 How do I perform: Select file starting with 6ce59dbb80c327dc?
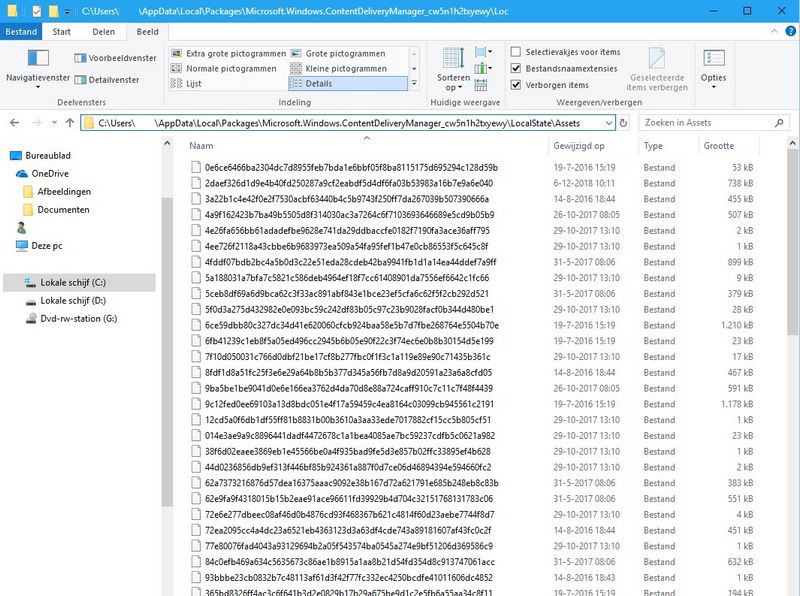pos(352,325)
